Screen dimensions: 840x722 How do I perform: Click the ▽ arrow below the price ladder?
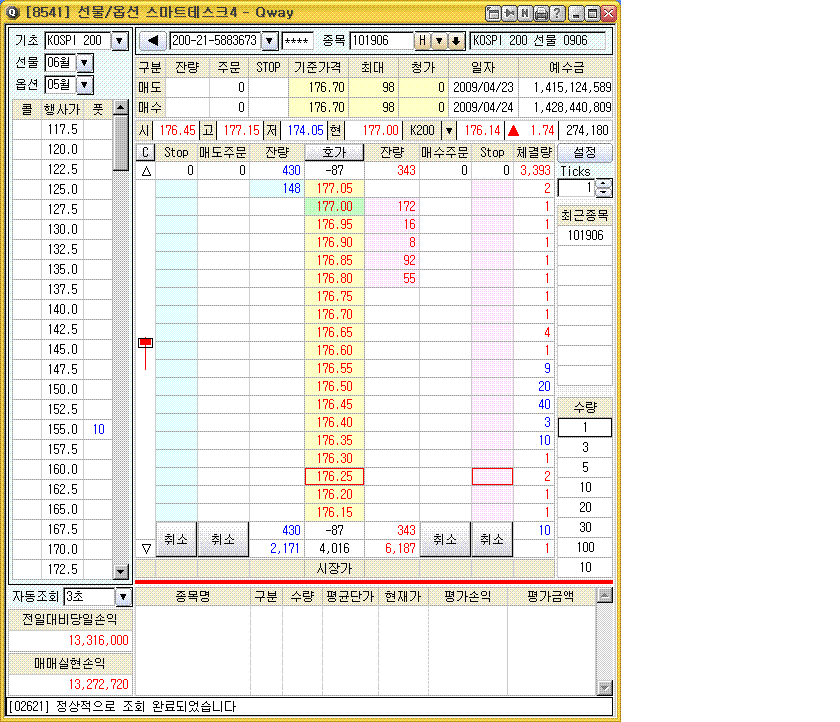[146, 548]
